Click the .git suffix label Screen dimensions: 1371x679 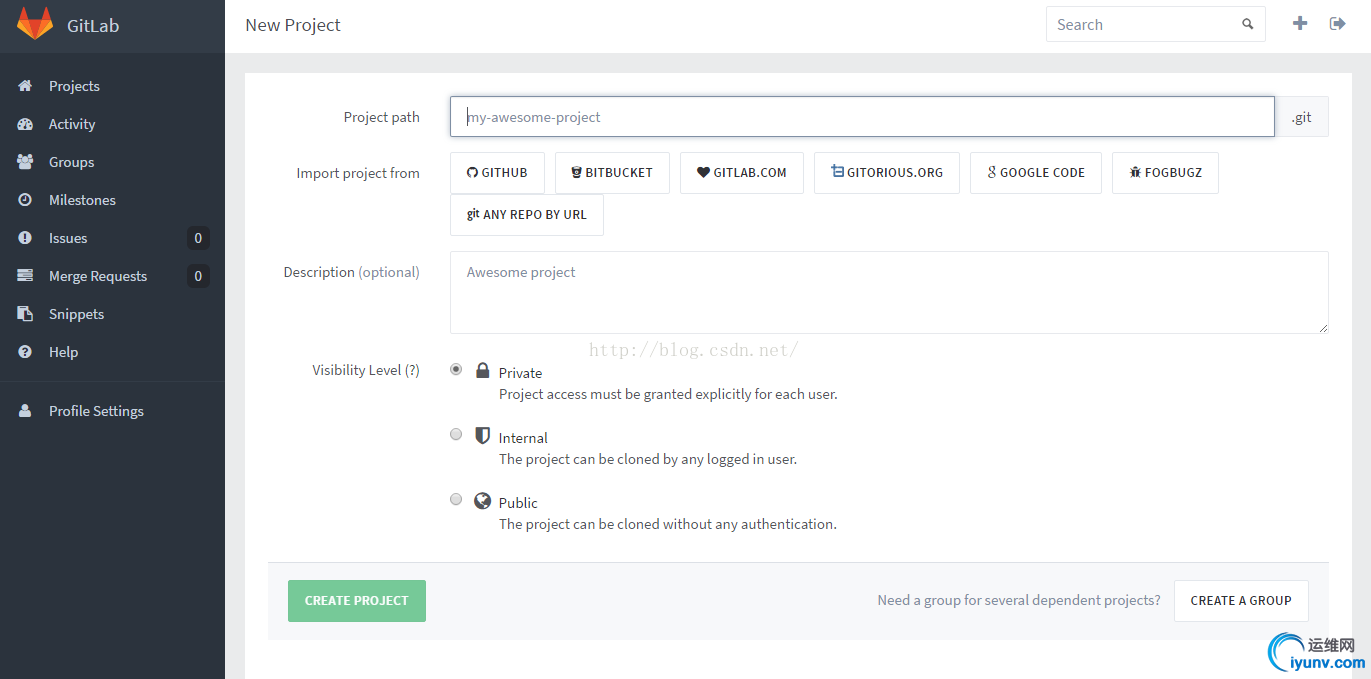[x=1302, y=117]
